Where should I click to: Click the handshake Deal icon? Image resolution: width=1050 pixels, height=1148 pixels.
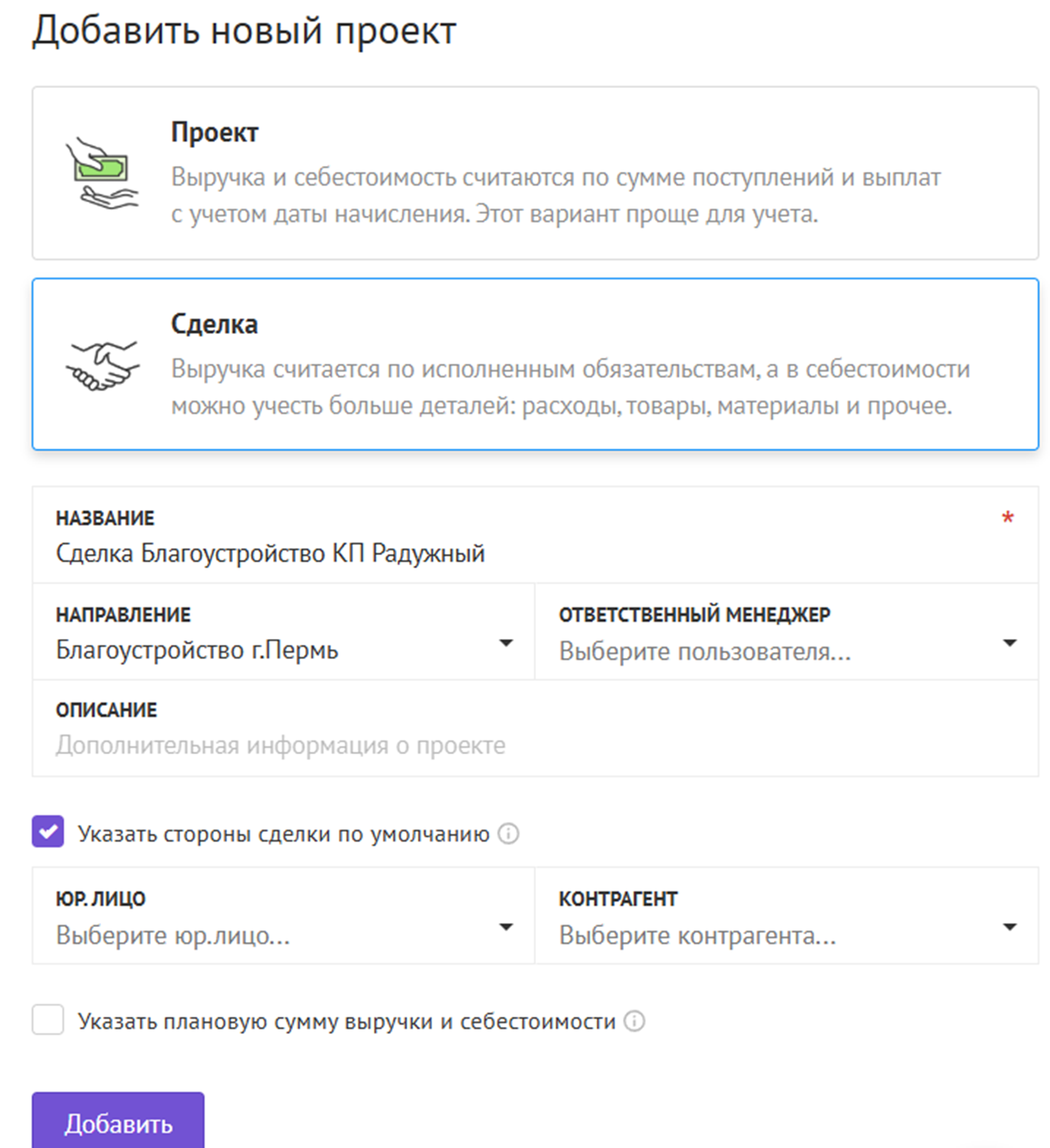[x=102, y=365]
